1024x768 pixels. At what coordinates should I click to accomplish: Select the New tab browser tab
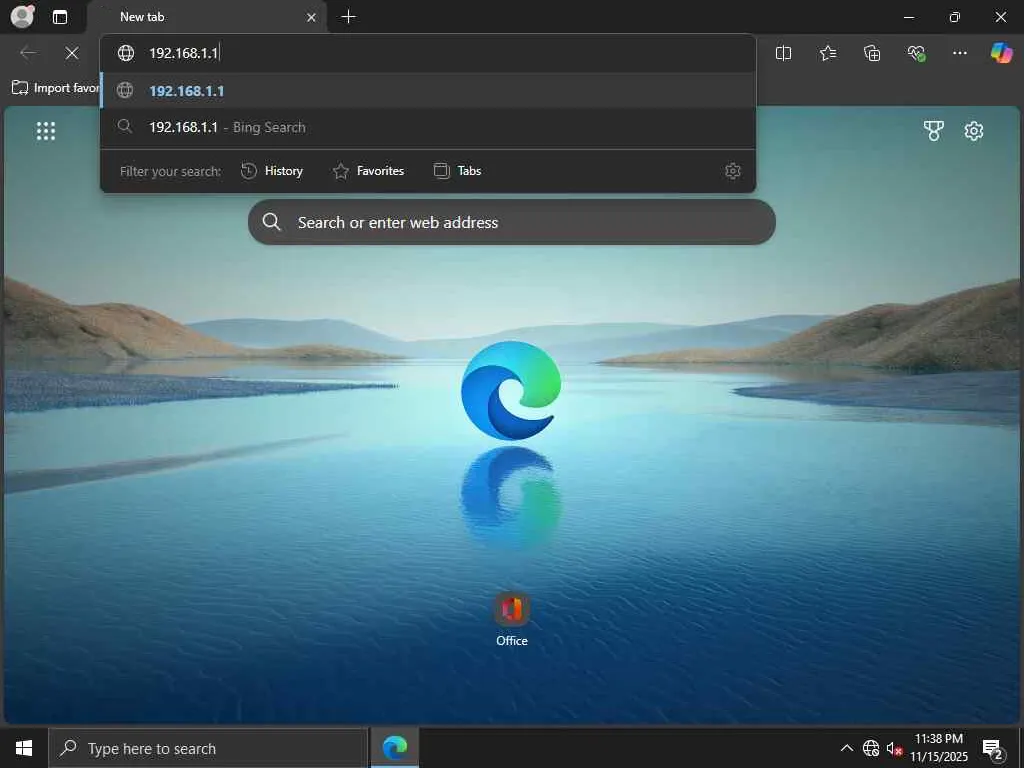click(208, 17)
